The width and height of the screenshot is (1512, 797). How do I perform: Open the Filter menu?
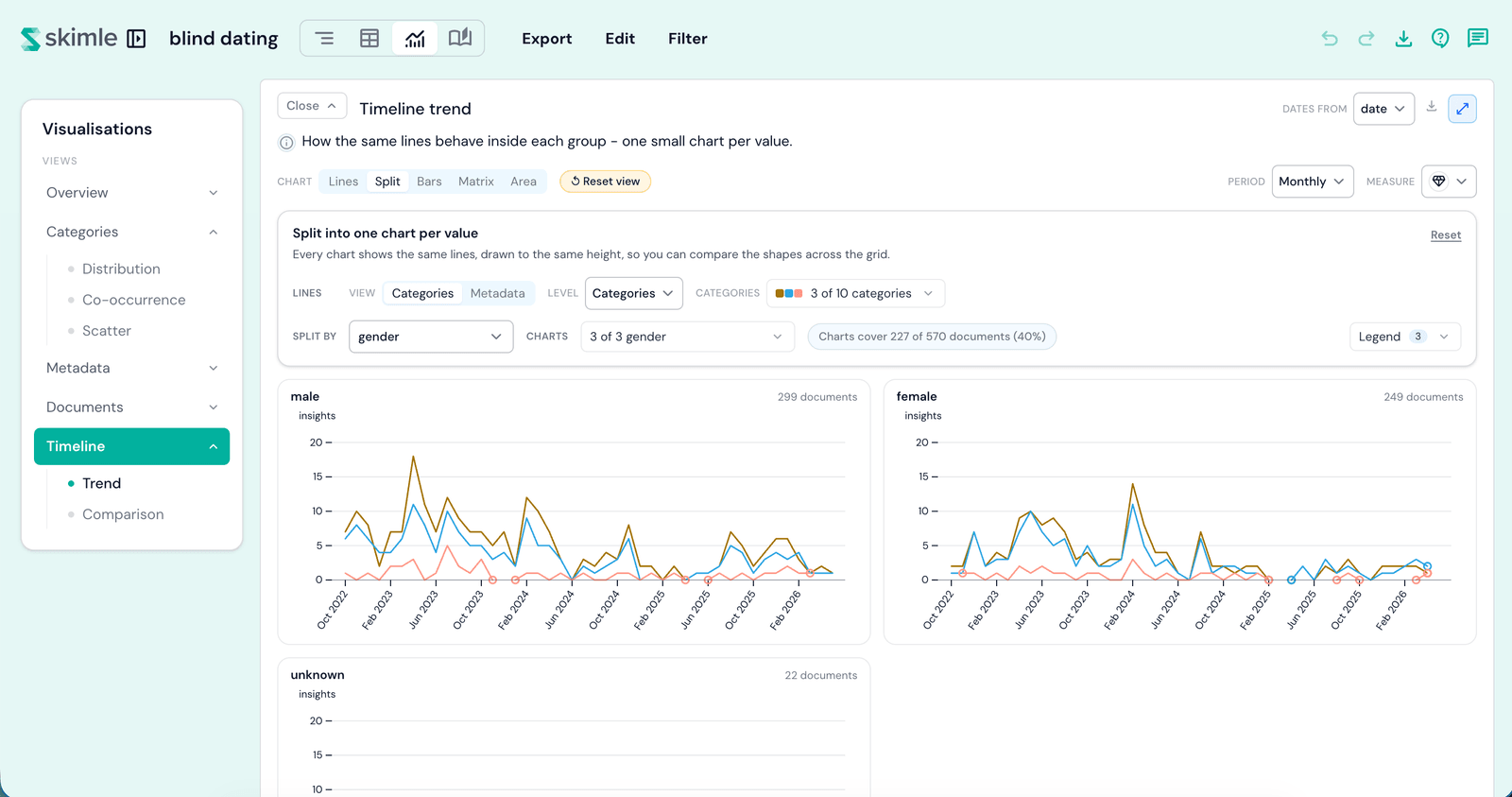(x=688, y=39)
